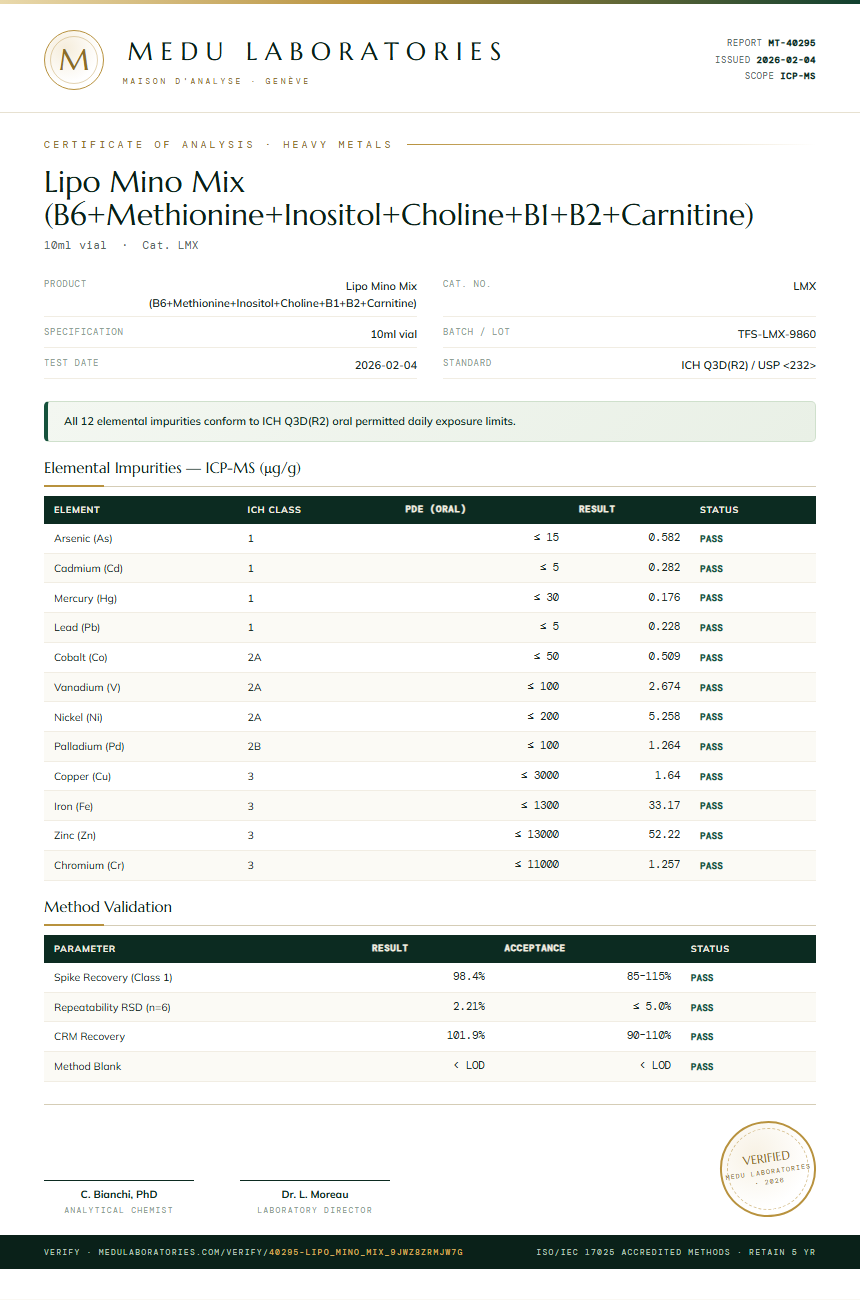Click the Lipo Mino Mix product title
The height and width of the screenshot is (1300, 860).
click(398, 198)
